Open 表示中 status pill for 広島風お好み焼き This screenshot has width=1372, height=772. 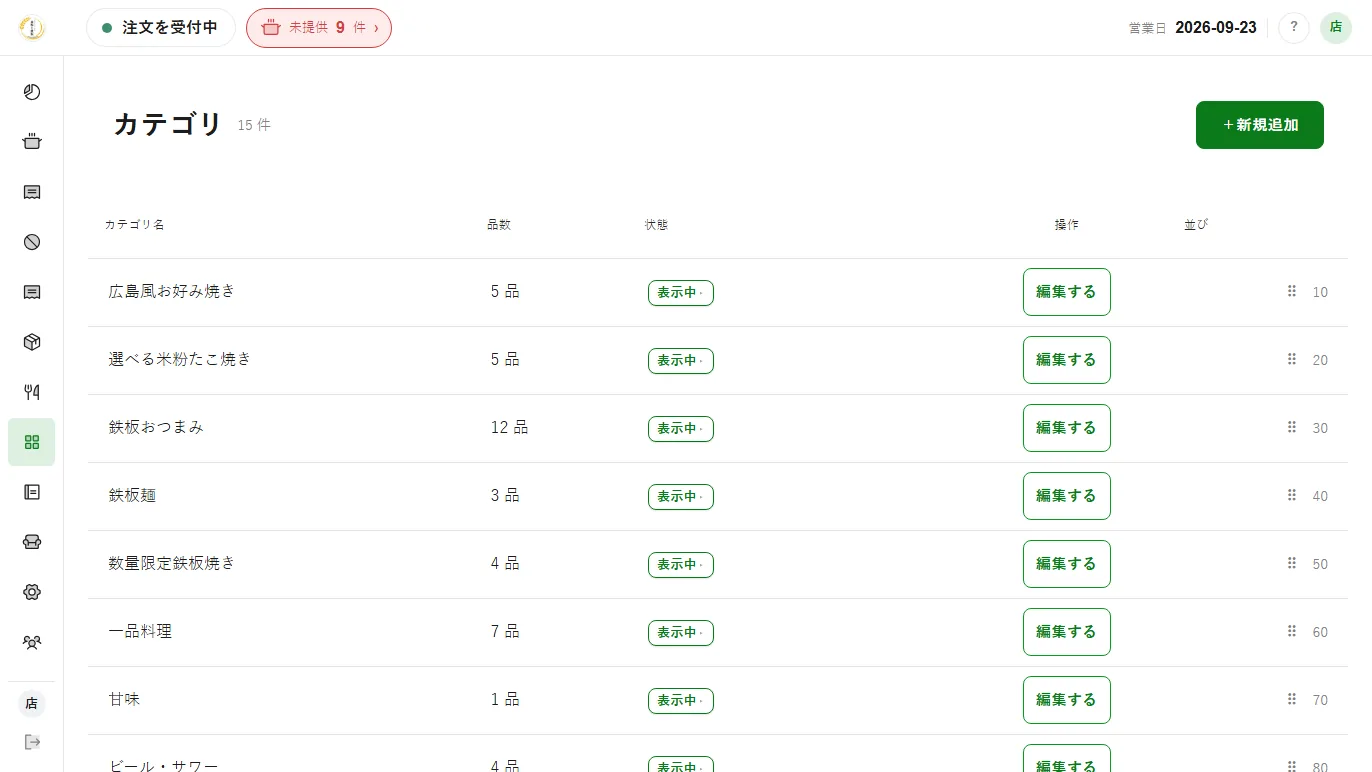tap(681, 293)
